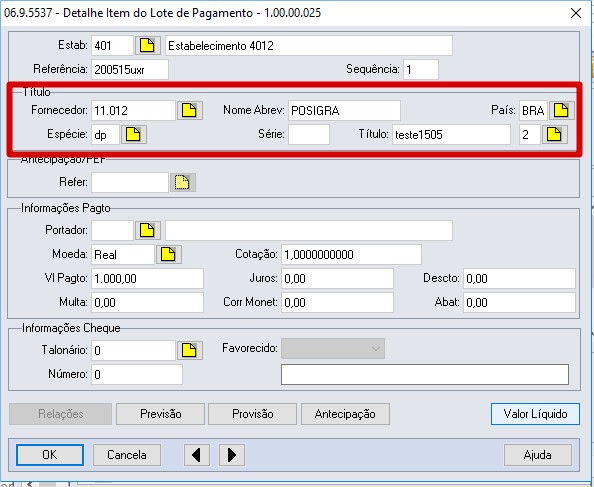Click lookup icon beside Título parcela field
Viewport: 594px width, 487px height.
coord(554,134)
